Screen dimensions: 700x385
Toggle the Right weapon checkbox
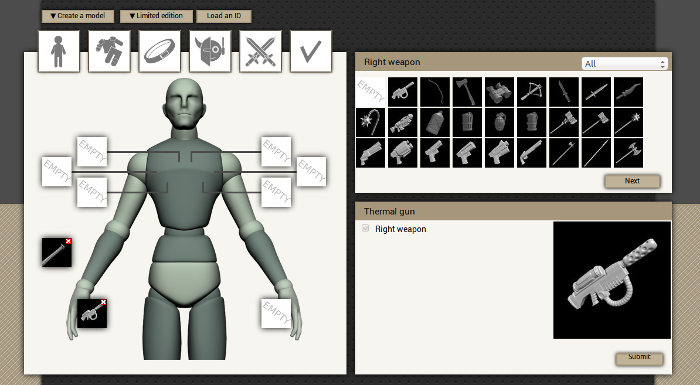coord(366,228)
